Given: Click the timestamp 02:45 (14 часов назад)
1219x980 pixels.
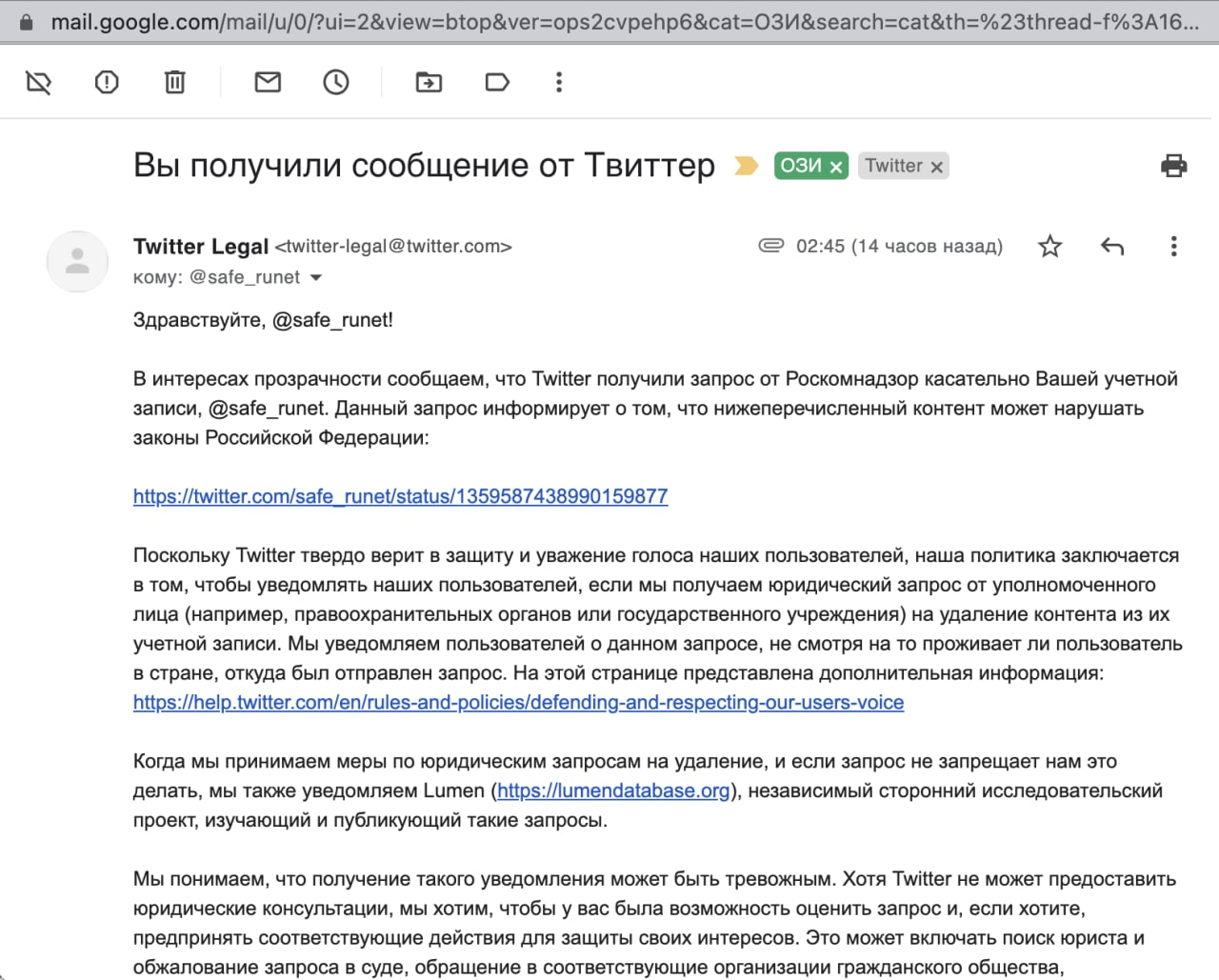Looking at the screenshot, I should pos(899,247).
